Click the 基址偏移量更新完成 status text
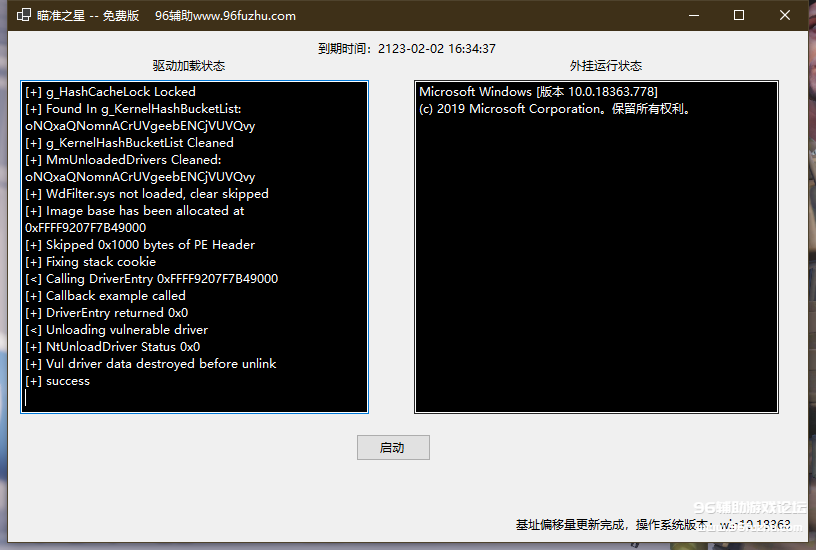 coord(570,524)
